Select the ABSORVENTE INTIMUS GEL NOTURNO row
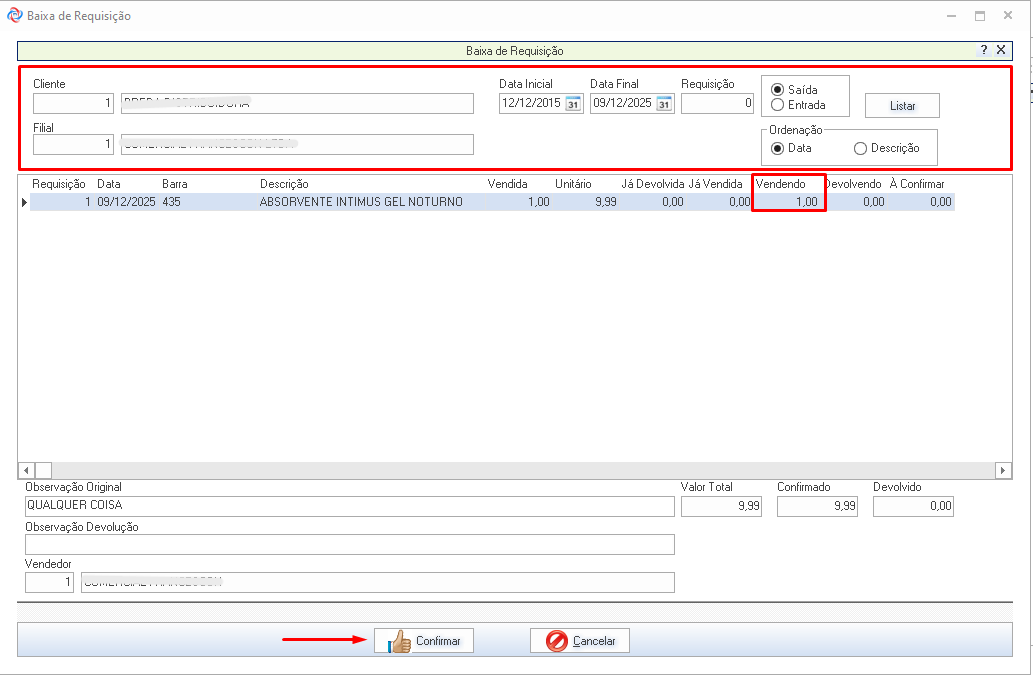 [x=360, y=202]
